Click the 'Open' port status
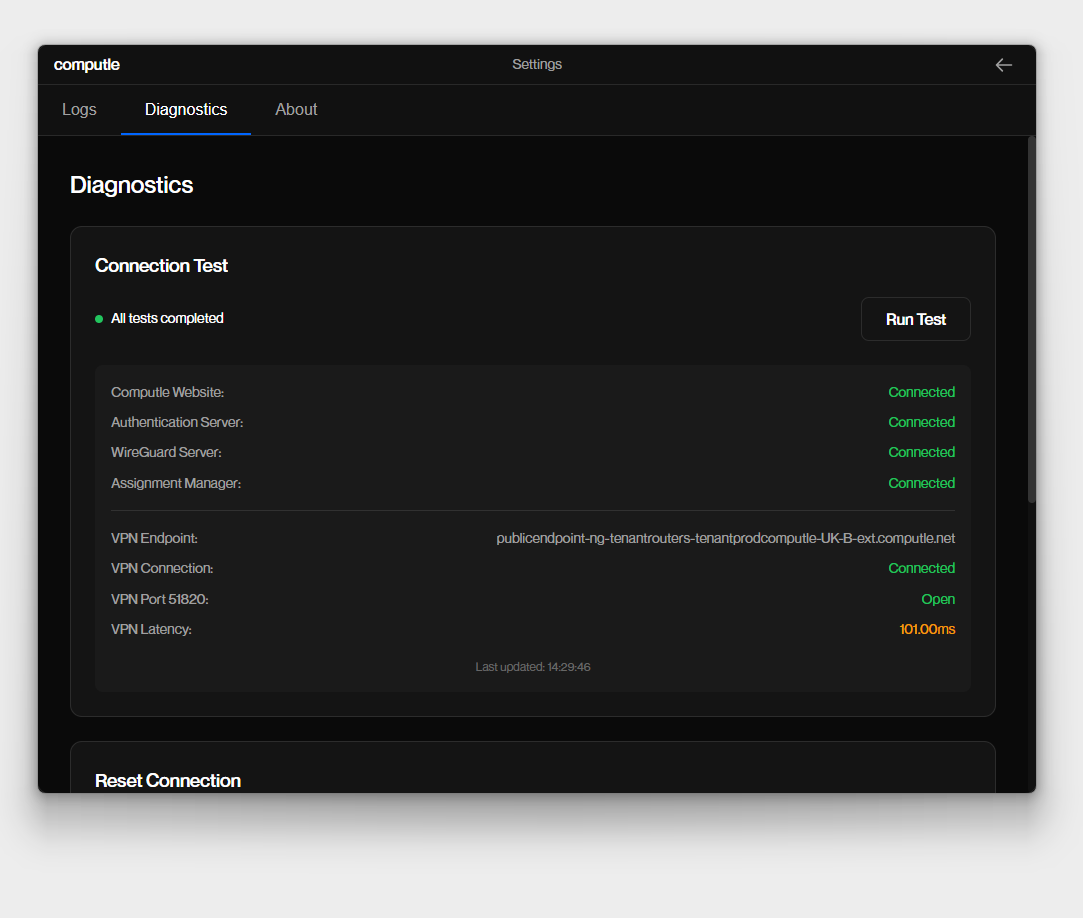The image size is (1083, 918). pos(938,600)
